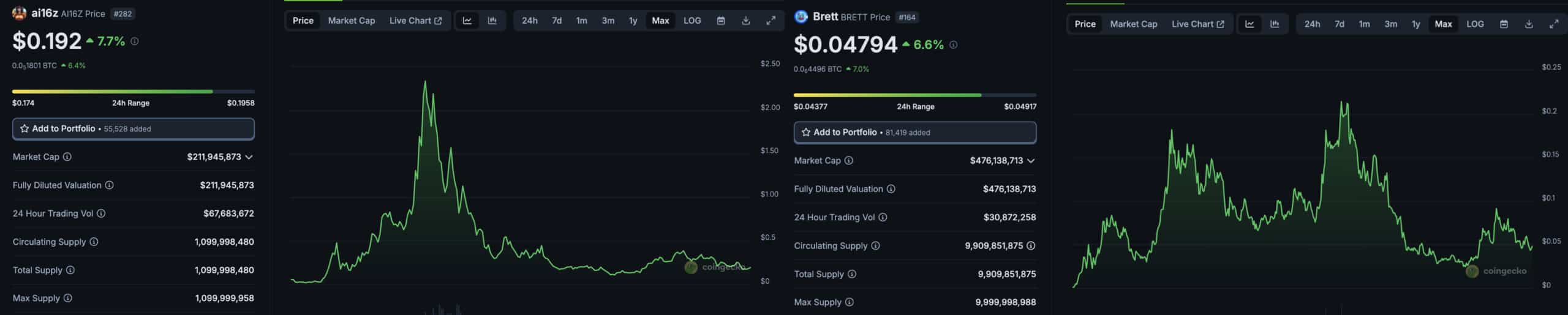Switch to Price tab on ai16z chart

303,21
